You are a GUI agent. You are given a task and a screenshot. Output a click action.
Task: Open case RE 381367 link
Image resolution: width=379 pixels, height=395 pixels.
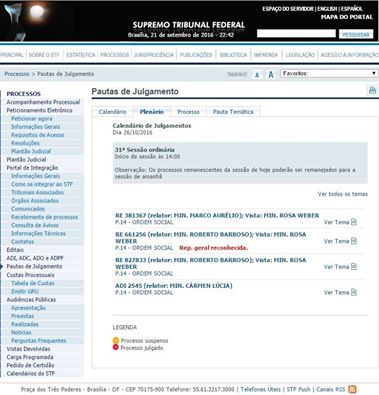click(x=217, y=216)
